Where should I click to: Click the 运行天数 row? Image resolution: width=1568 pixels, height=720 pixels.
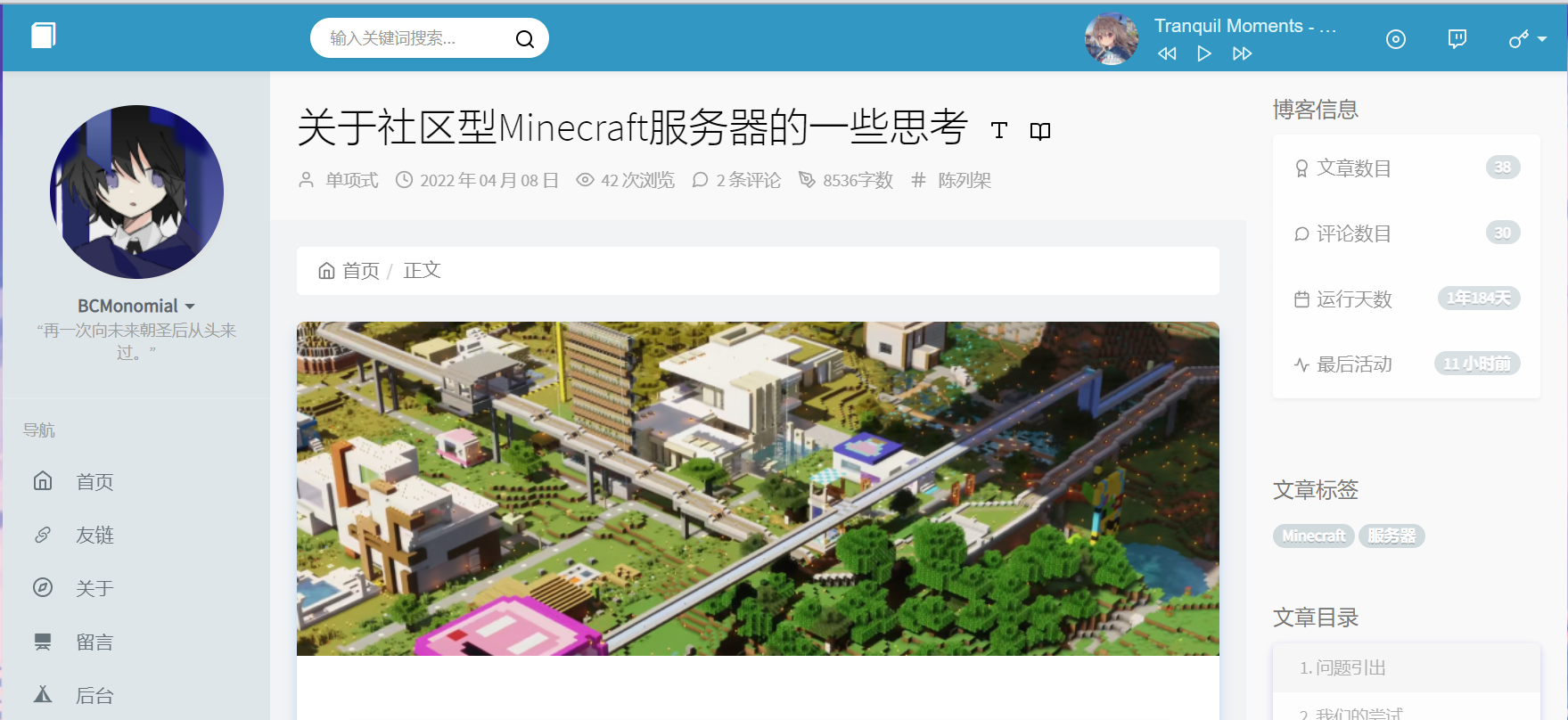point(1407,299)
